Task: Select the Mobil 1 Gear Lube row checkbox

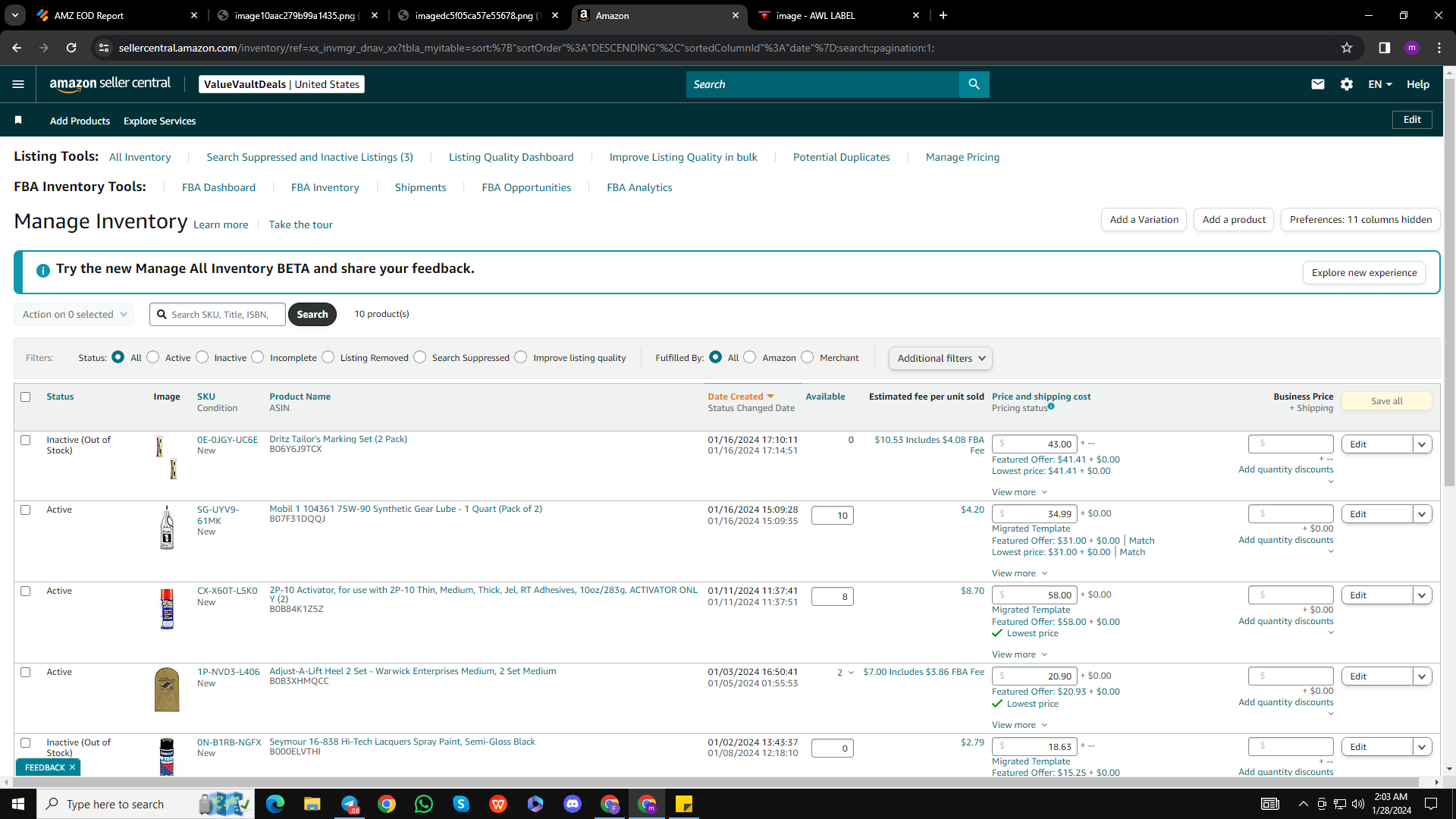Action: pyautogui.click(x=26, y=510)
